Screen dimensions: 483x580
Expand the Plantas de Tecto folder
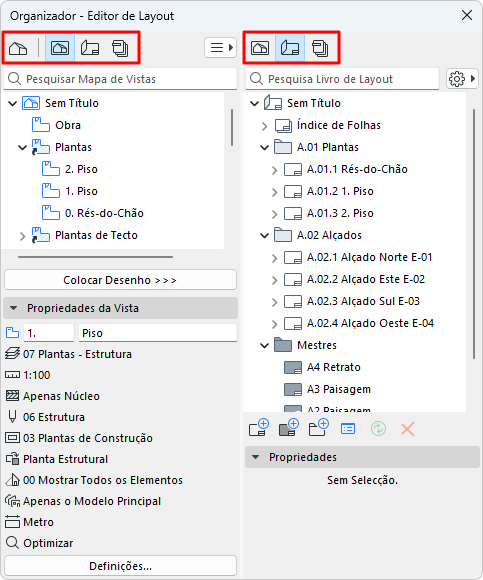click(23, 236)
